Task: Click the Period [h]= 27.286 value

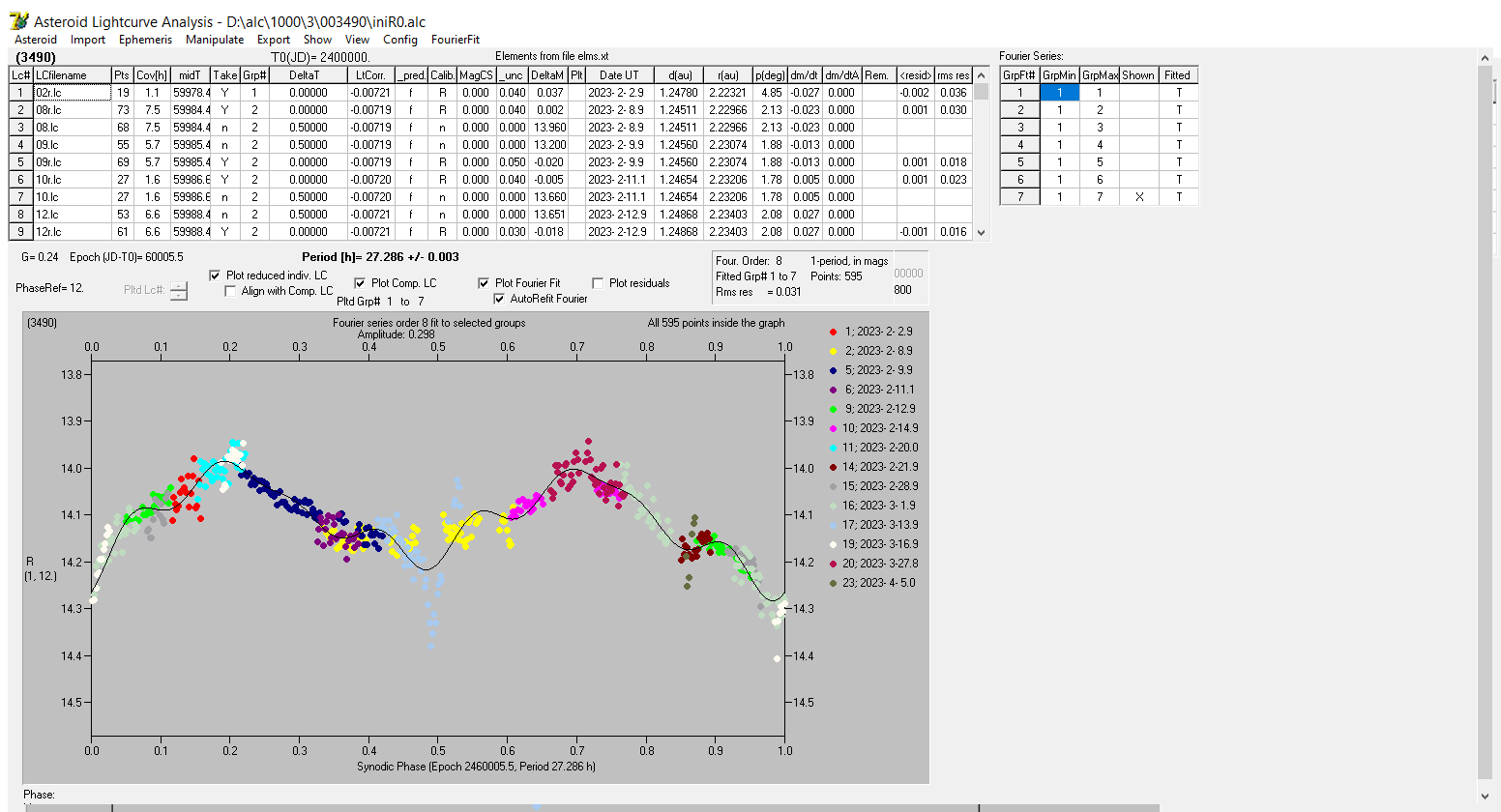Action: [380, 257]
